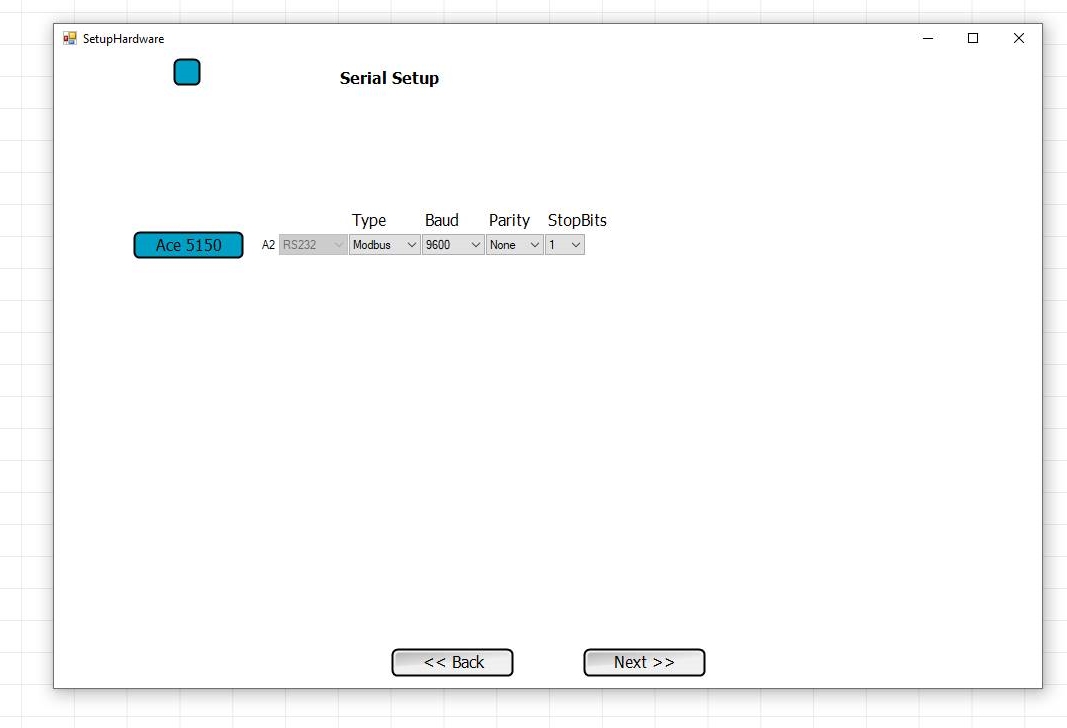The image size is (1067, 728).
Task: Click the StopBits column label
Action: [x=577, y=220]
